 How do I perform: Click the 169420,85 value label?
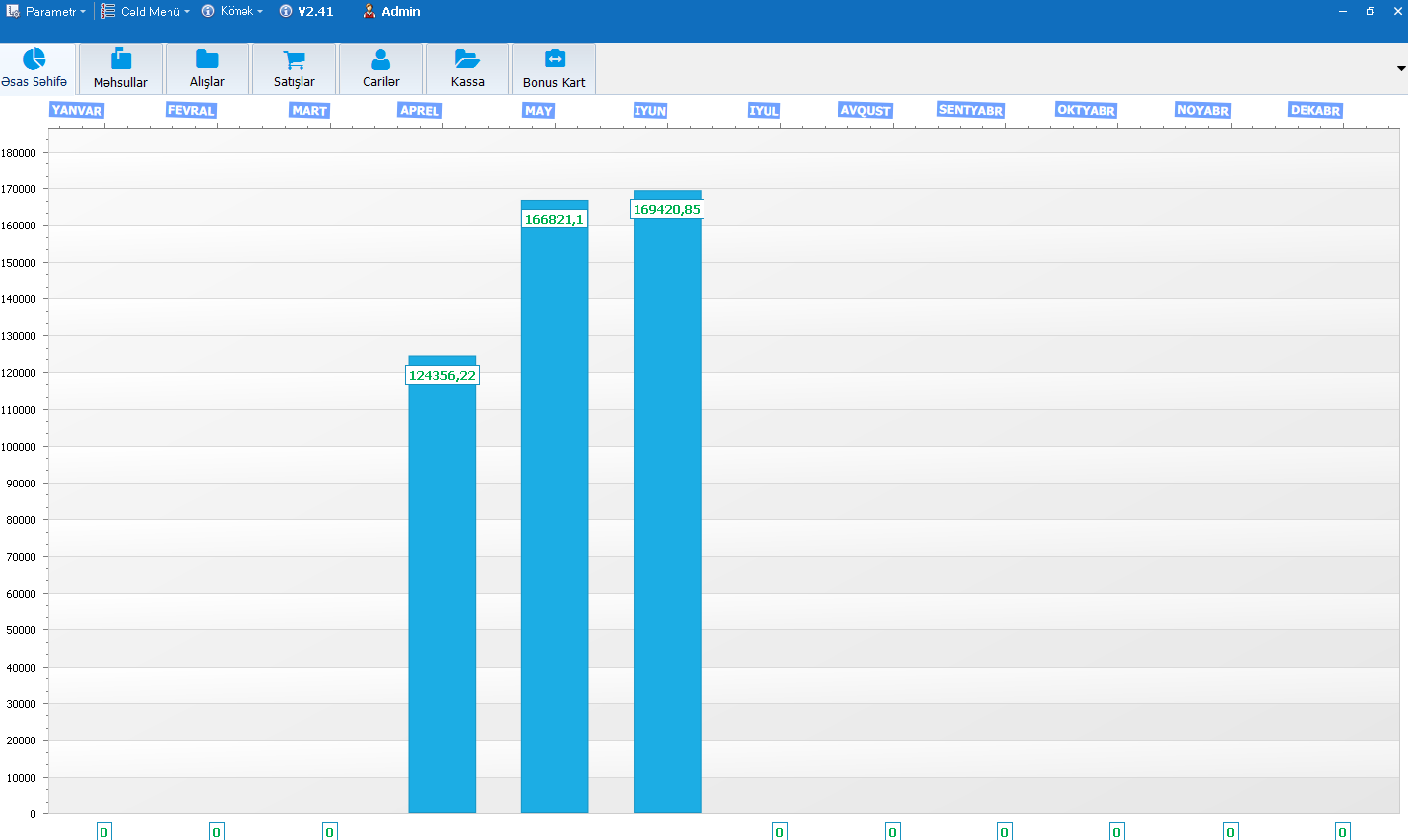pyautogui.click(x=667, y=209)
